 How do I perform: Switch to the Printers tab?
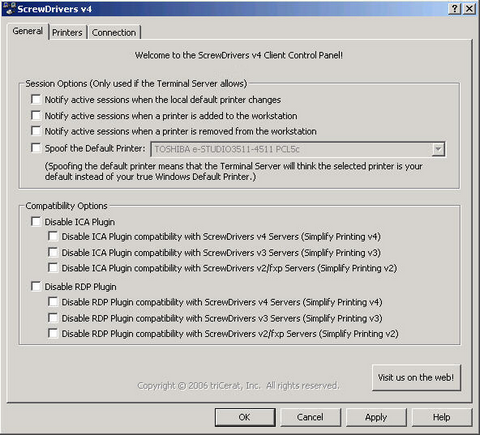tap(67, 33)
